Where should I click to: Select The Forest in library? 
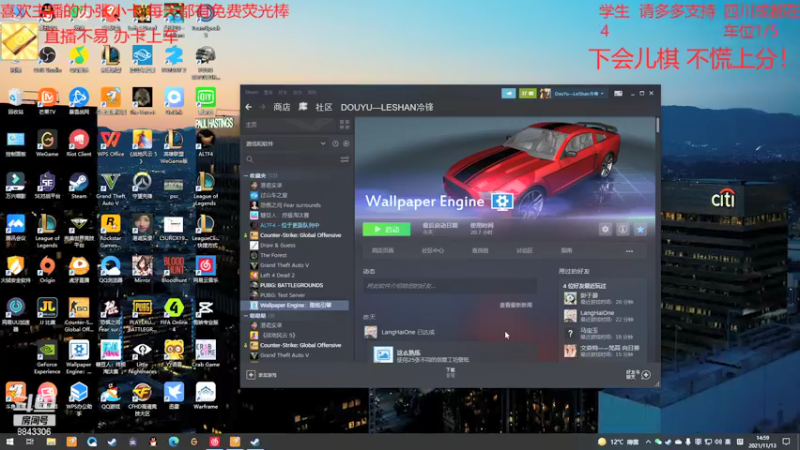273,255
